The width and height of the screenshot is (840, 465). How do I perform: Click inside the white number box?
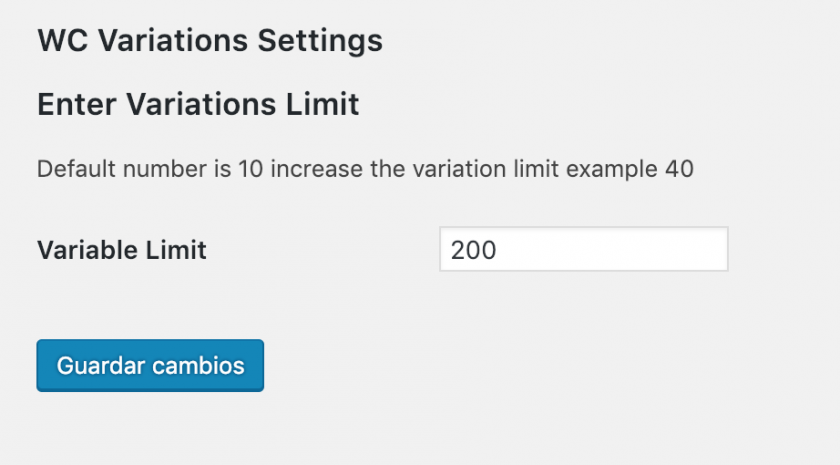[583, 249]
